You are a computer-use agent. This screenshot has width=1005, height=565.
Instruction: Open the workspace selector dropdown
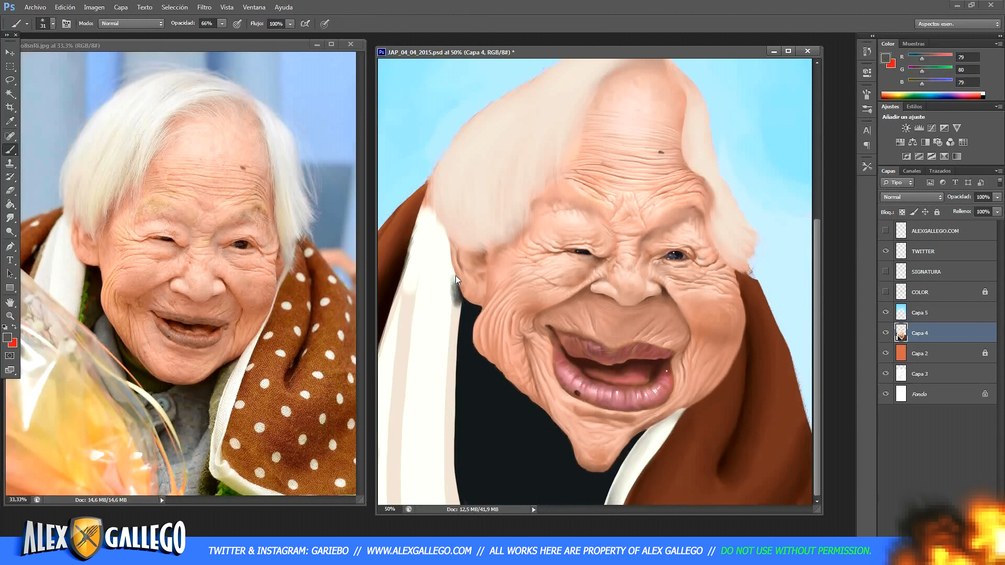[x=958, y=24]
